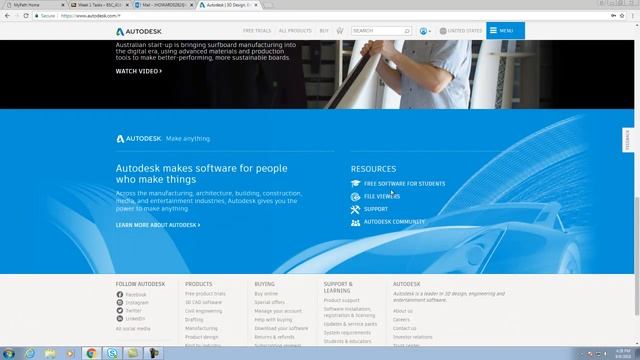Reload the page with refresh icon
The image size is (640, 360).
pyautogui.click(x=26, y=16)
